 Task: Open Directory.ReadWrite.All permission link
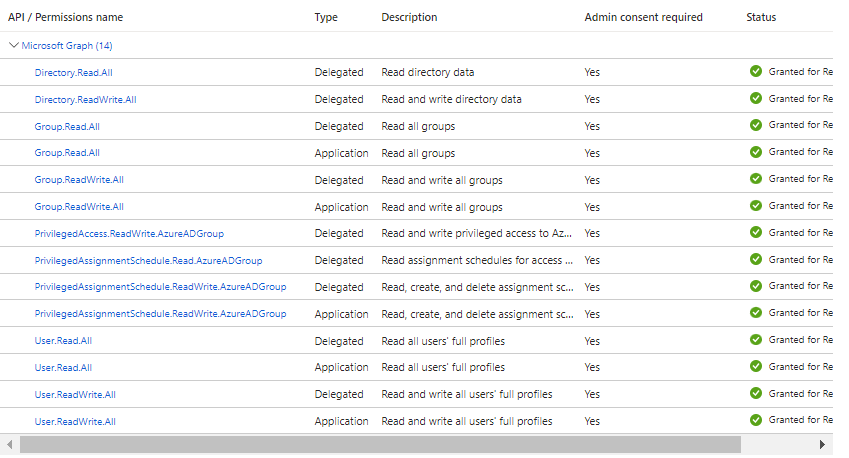[86, 100]
